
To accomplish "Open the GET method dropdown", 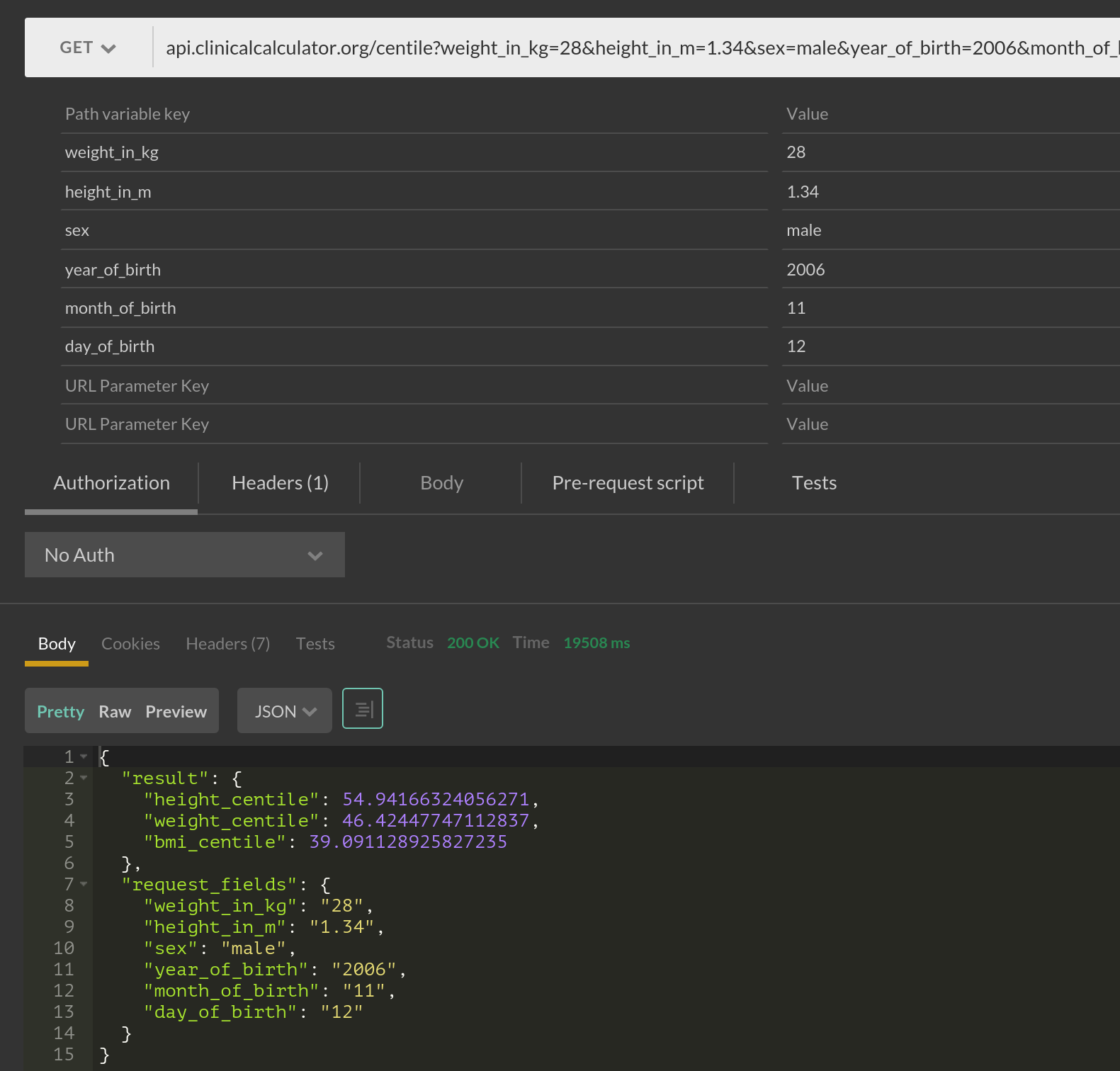I will tap(88, 47).
